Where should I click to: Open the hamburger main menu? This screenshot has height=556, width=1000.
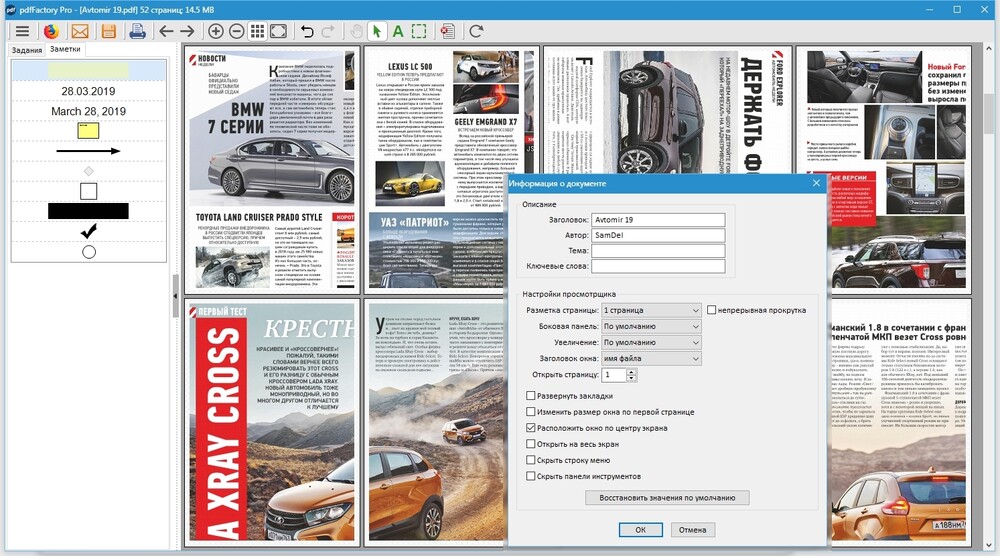[x=21, y=31]
